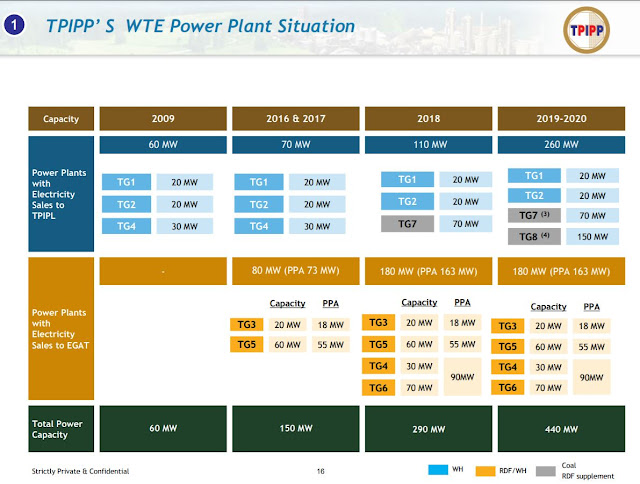
Task: Click the Capacity heading under 2018 EGAT section
Action: pos(419,302)
